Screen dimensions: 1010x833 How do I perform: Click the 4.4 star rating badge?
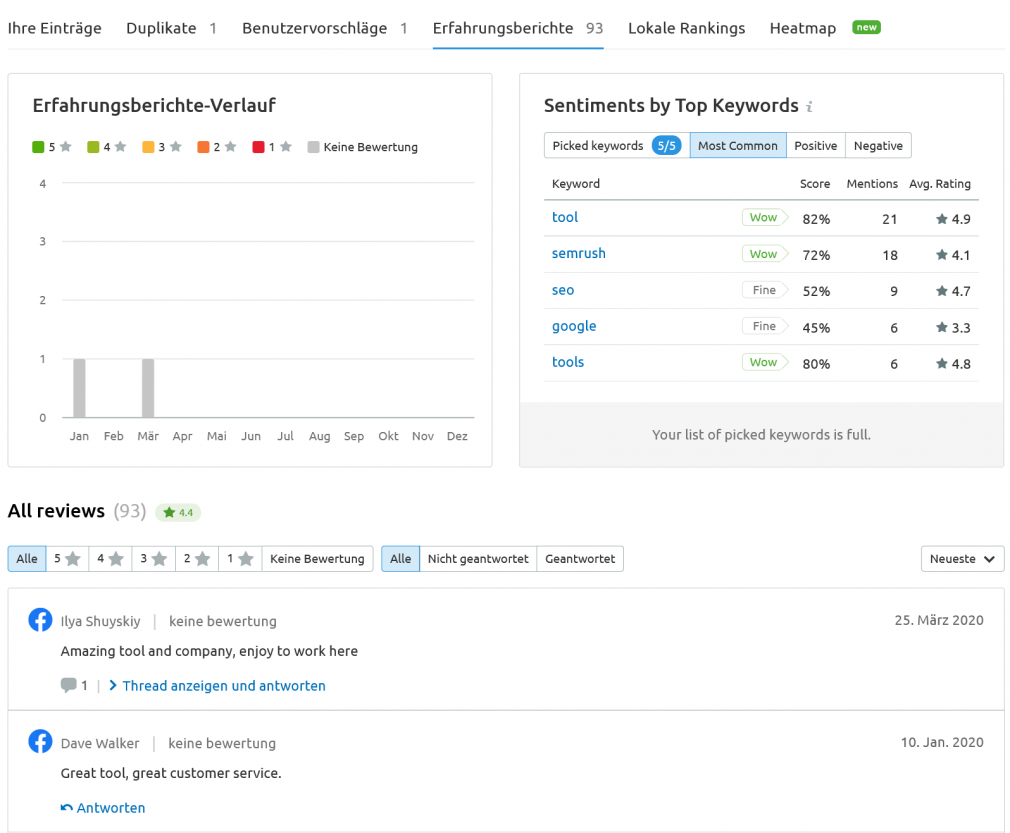[178, 512]
